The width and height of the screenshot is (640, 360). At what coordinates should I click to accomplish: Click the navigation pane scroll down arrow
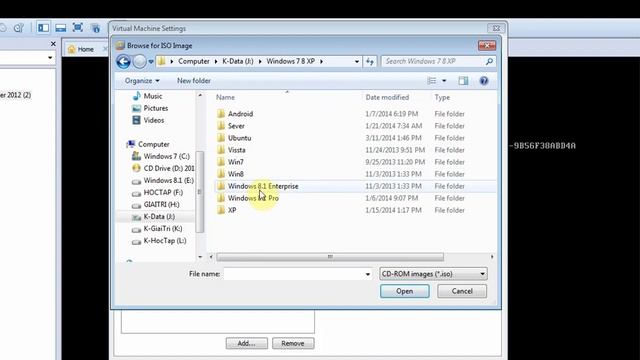coord(200,257)
